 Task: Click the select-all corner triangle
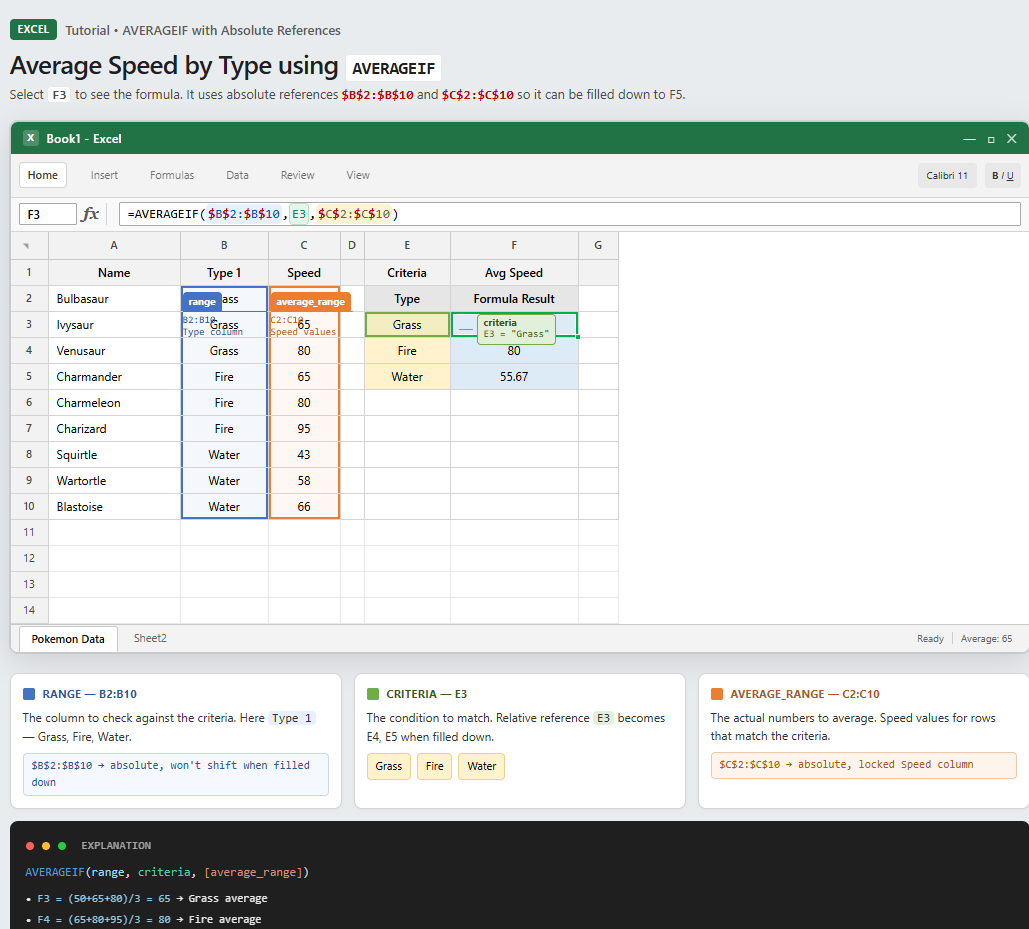26,246
